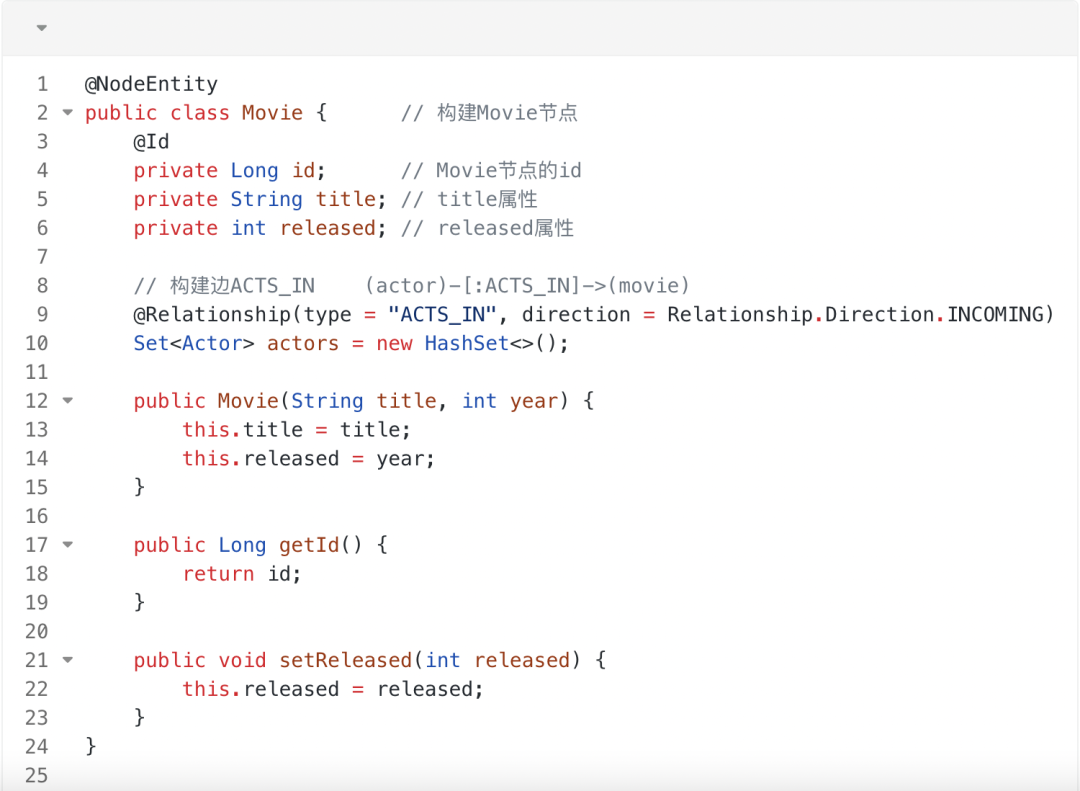The image size is (1080, 791).
Task: Select the keyword public on line 2
Action: (x=121, y=113)
